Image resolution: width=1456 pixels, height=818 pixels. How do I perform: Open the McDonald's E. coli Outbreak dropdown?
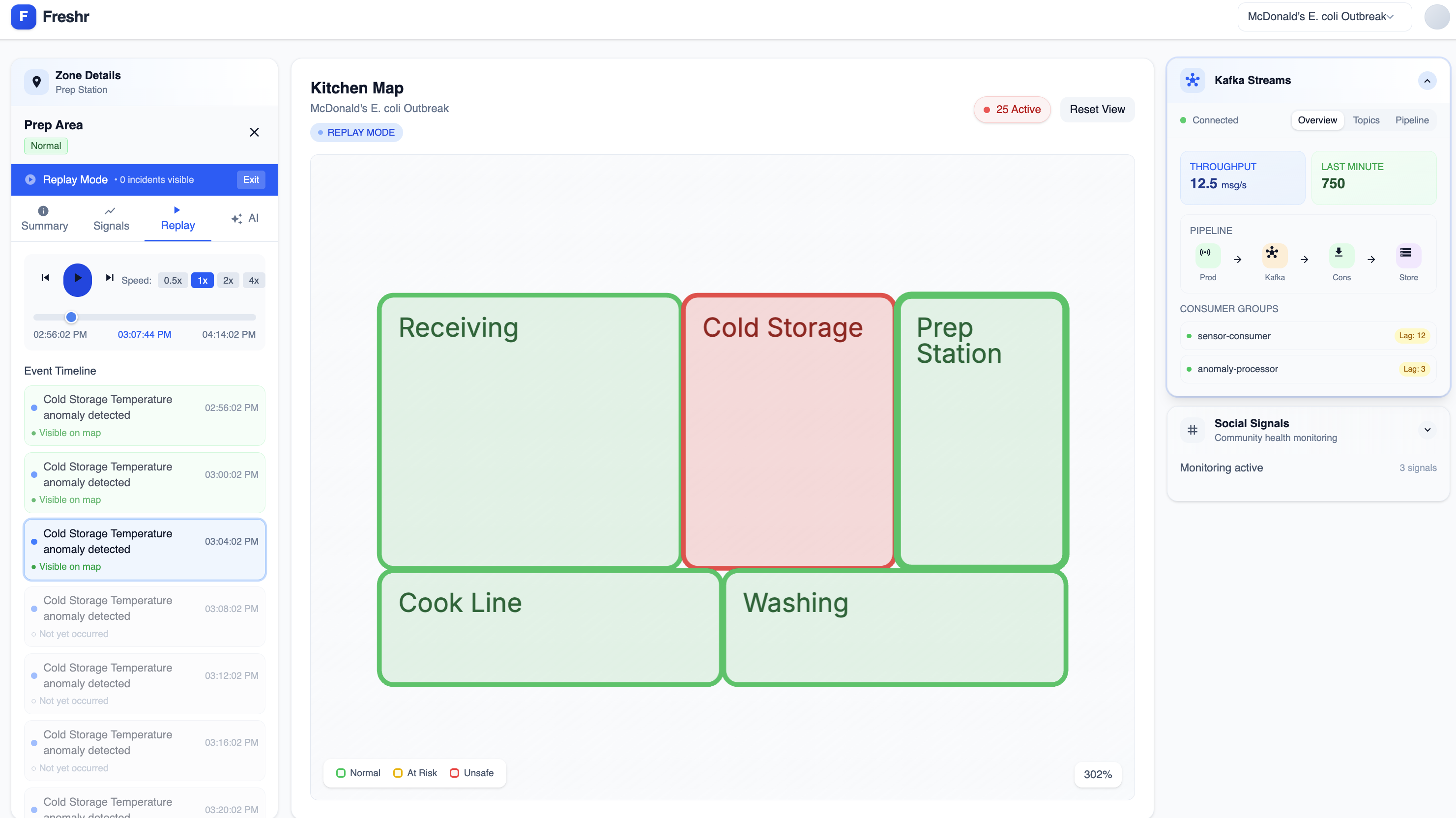coord(1324,16)
